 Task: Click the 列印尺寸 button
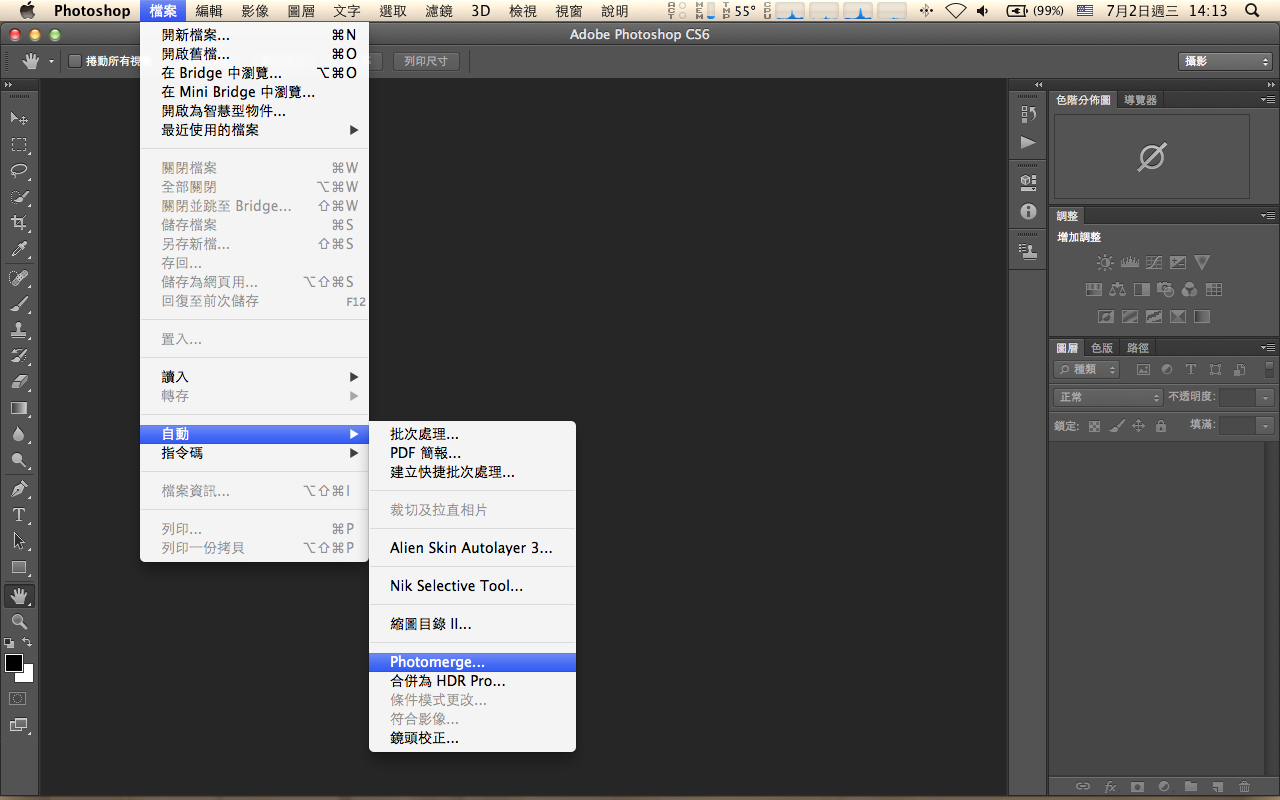click(x=426, y=61)
